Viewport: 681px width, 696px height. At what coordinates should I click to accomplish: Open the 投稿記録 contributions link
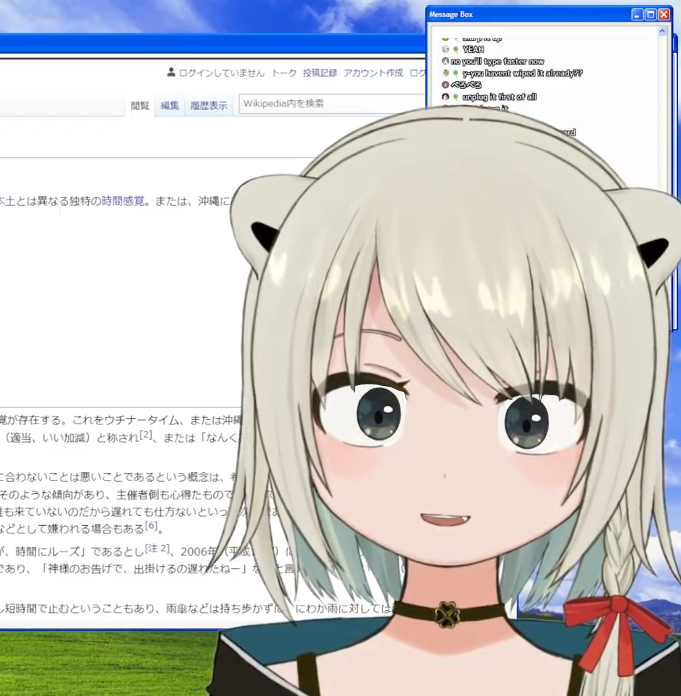tap(320, 73)
